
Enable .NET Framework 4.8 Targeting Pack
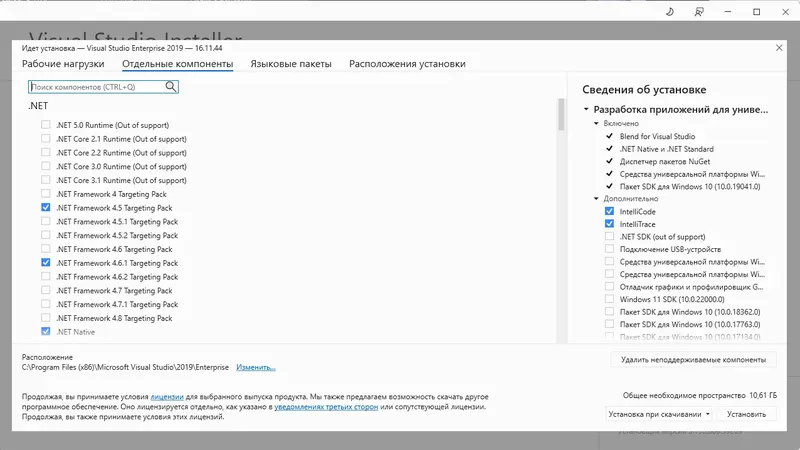coord(46,317)
